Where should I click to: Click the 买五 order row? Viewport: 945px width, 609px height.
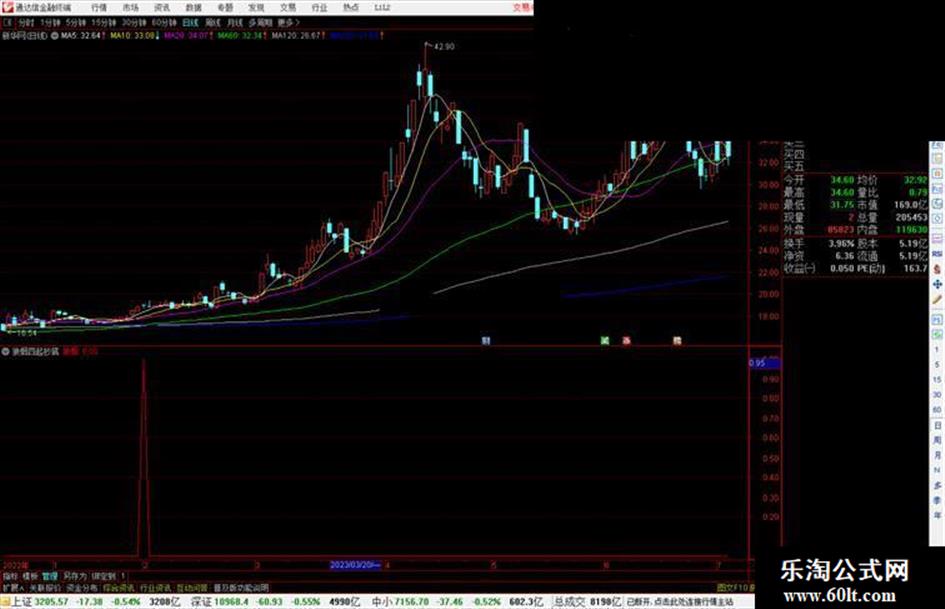(794, 166)
